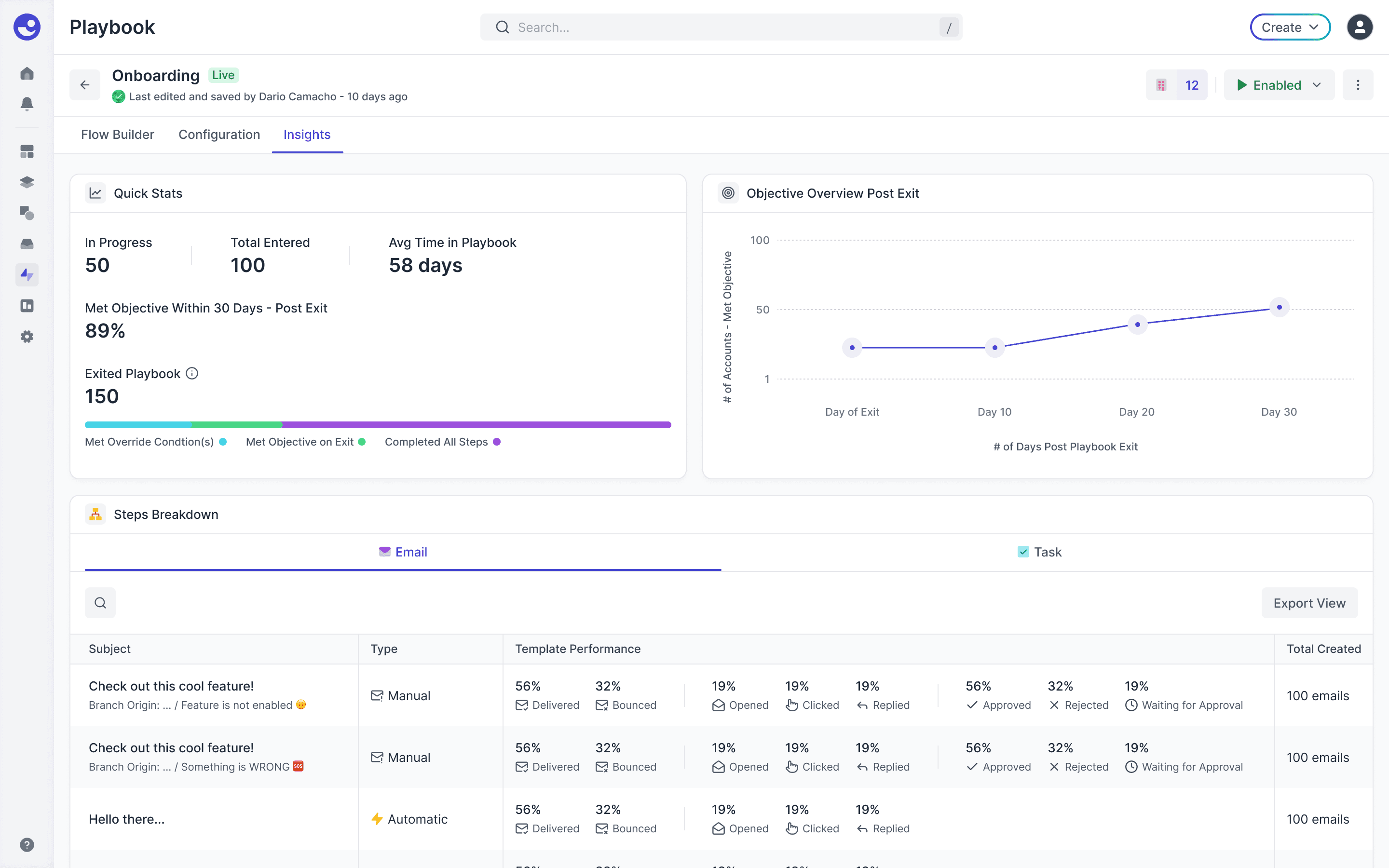Image resolution: width=1389 pixels, height=868 pixels.
Task: Click the home icon in sidebar
Action: pos(27,73)
